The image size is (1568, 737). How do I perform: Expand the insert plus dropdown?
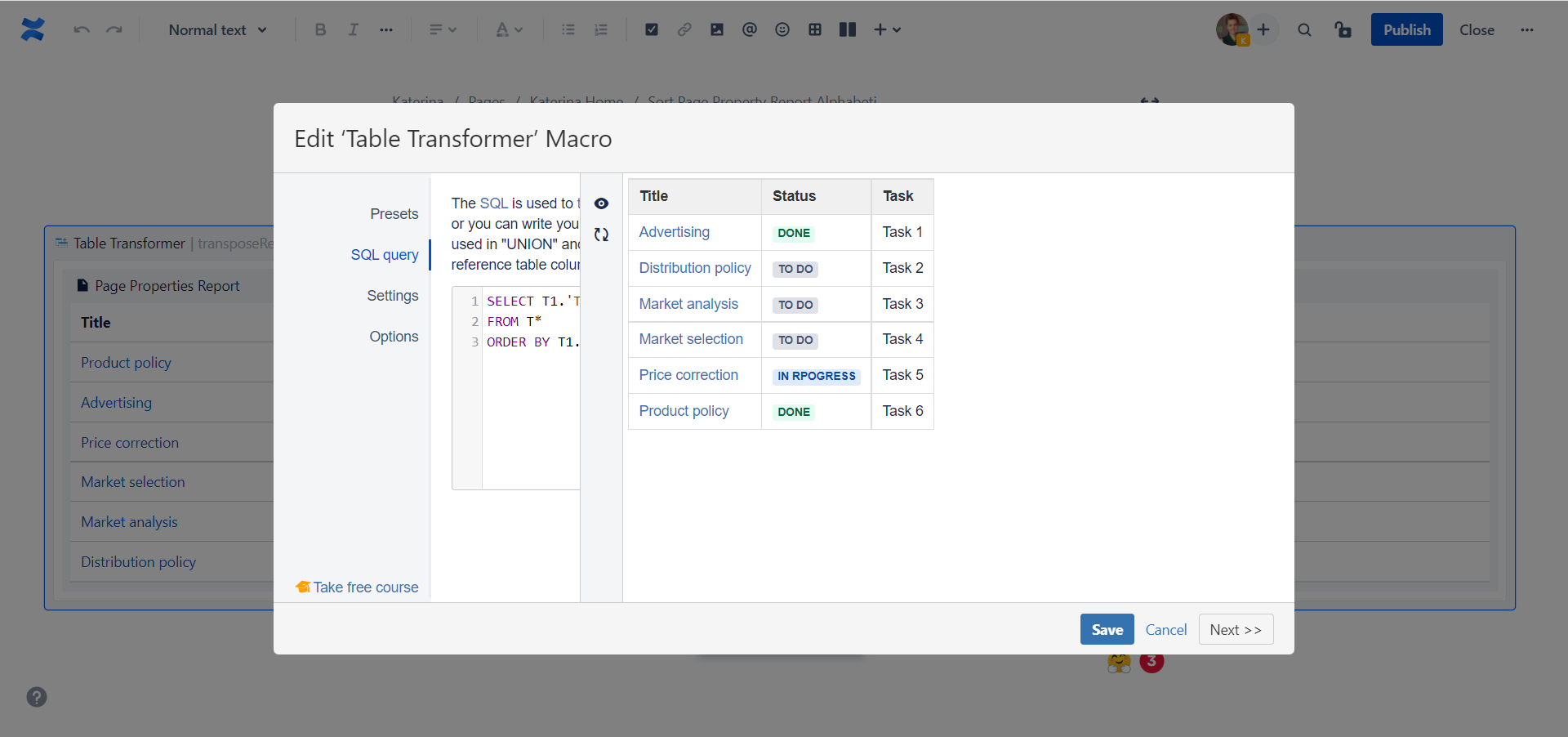[888, 29]
